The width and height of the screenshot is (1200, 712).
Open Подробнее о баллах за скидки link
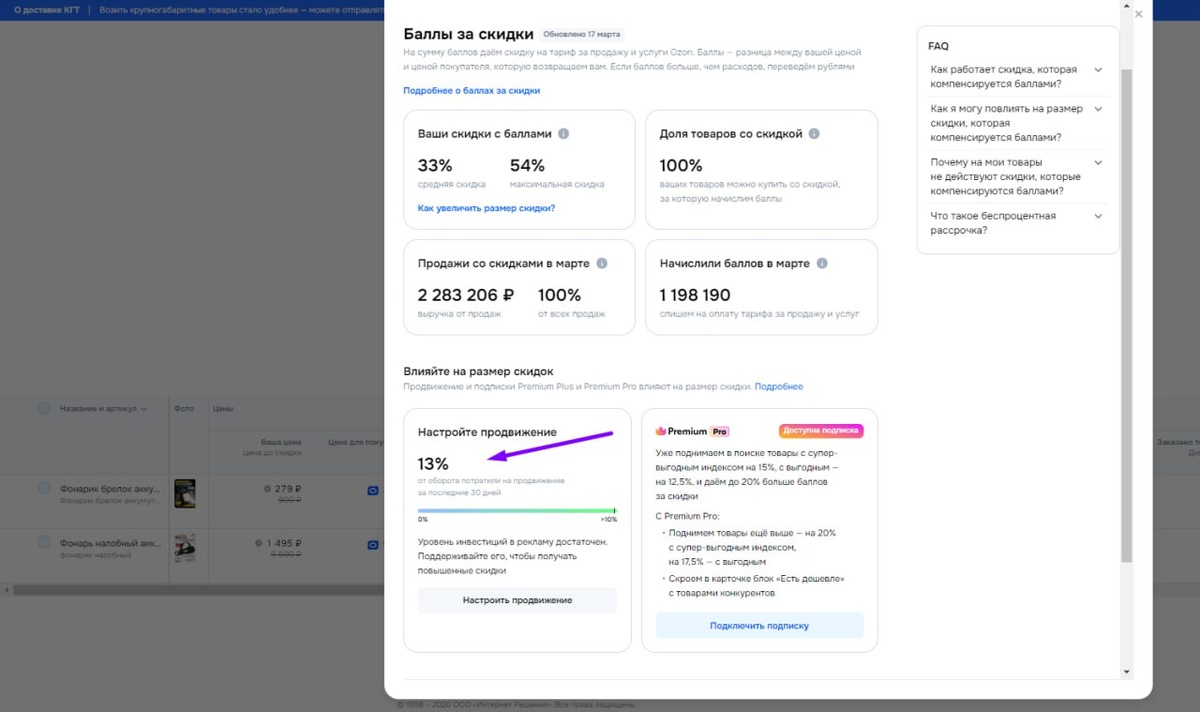471,90
